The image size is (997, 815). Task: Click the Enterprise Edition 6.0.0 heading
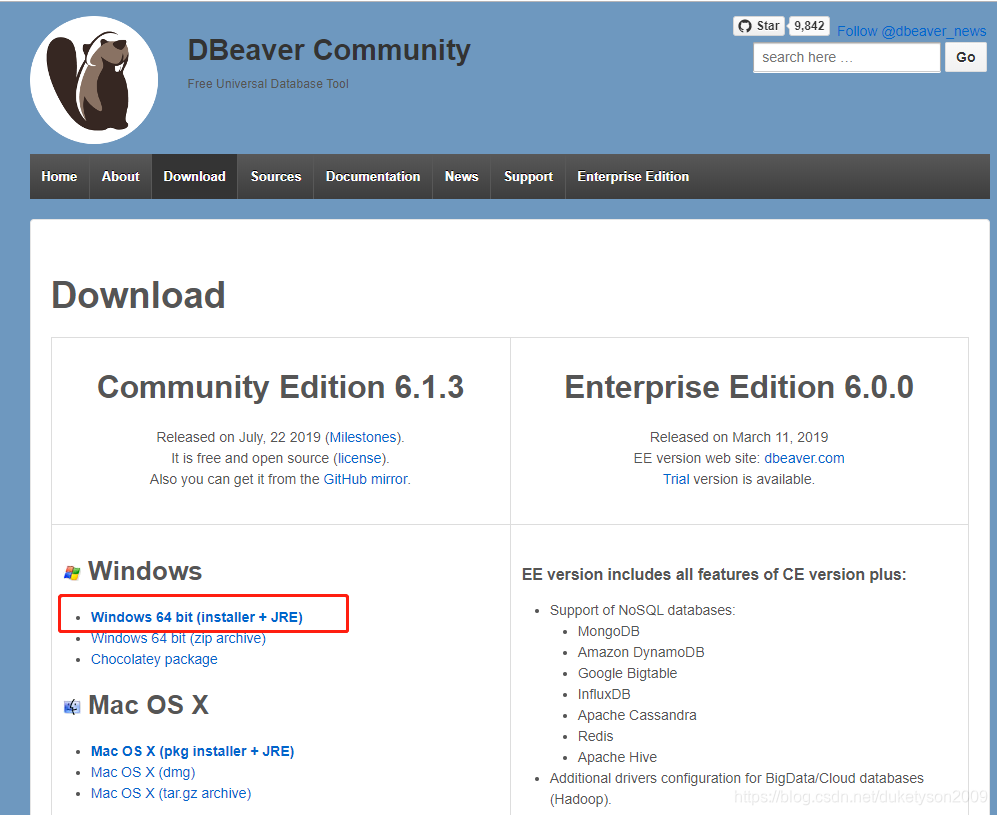point(739,387)
